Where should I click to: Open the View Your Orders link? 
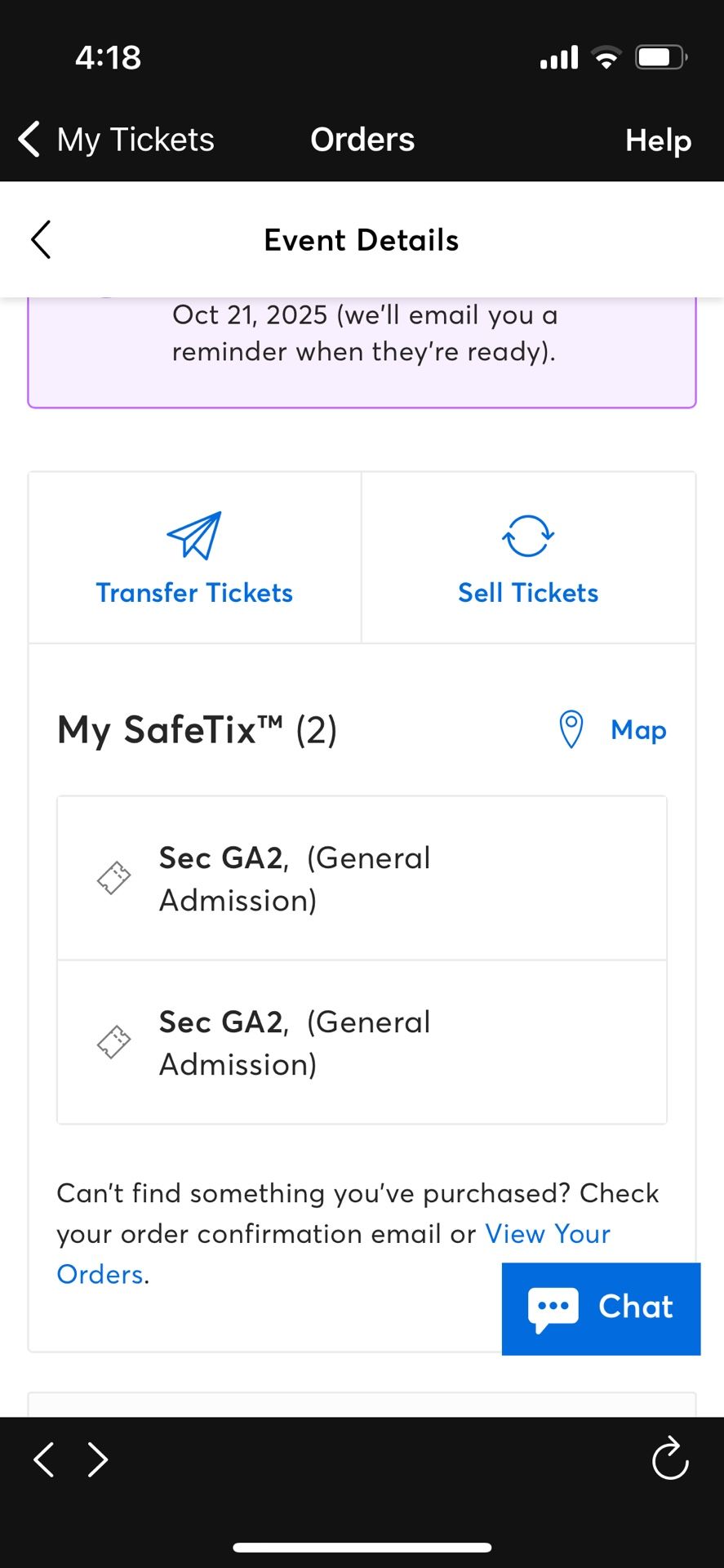pyautogui.click(x=546, y=1234)
